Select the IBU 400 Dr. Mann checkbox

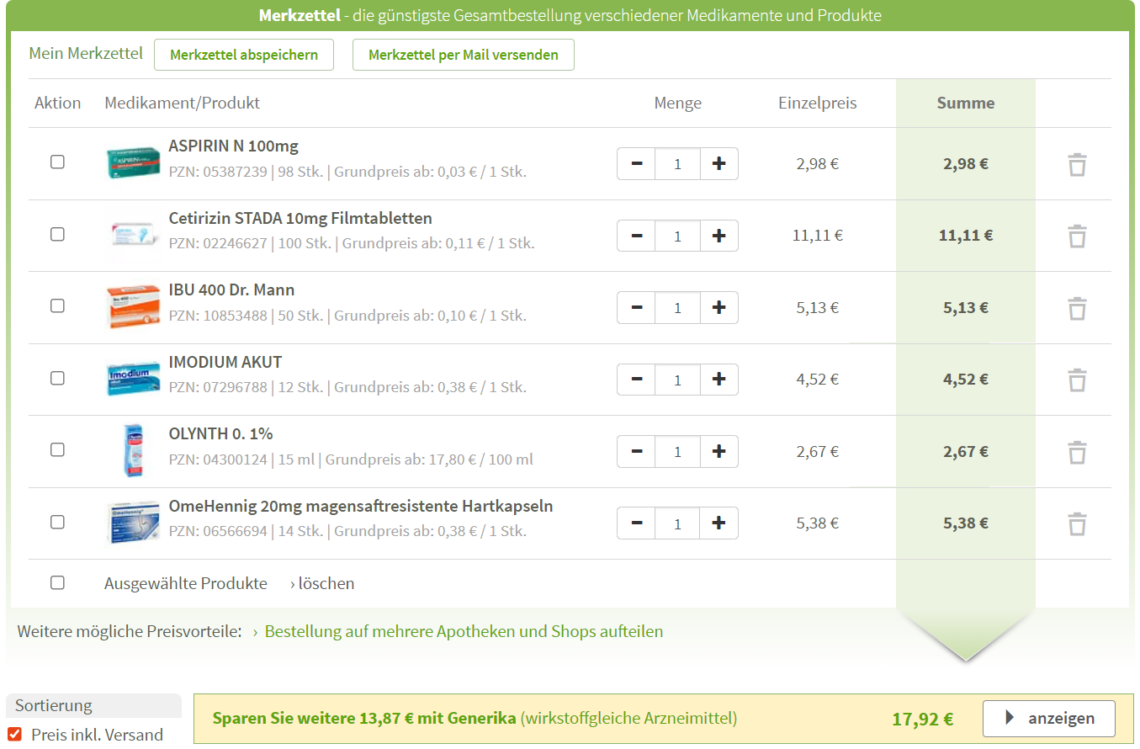(57, 306)
